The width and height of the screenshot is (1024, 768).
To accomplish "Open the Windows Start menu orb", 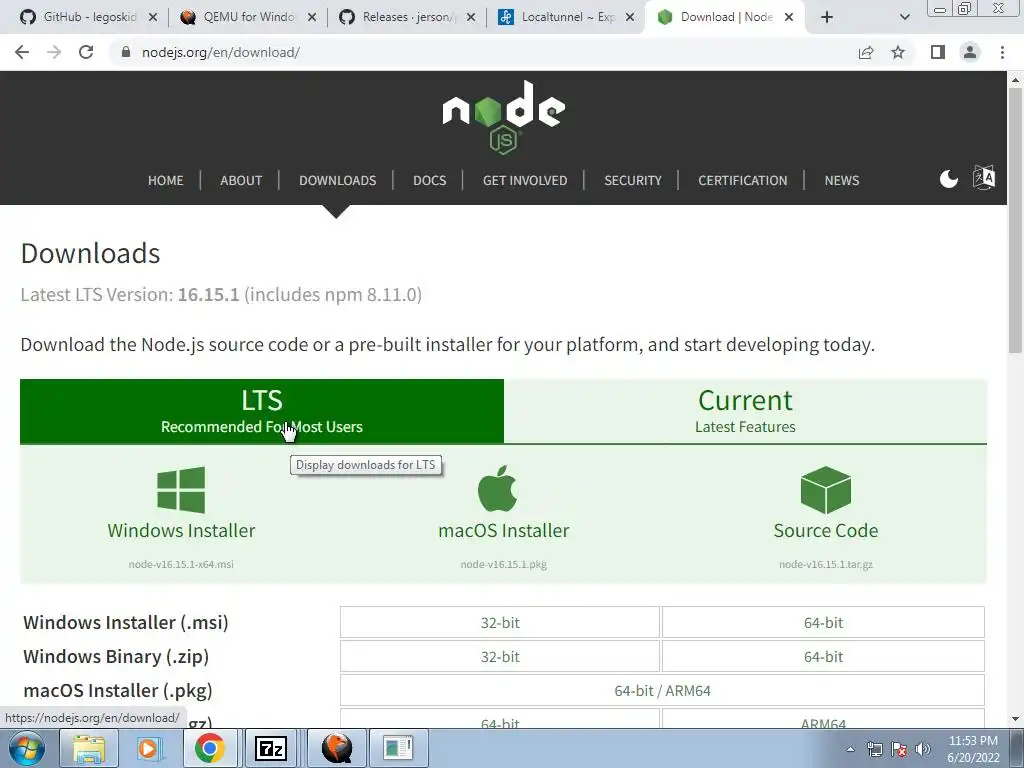I will click(26, 748).
